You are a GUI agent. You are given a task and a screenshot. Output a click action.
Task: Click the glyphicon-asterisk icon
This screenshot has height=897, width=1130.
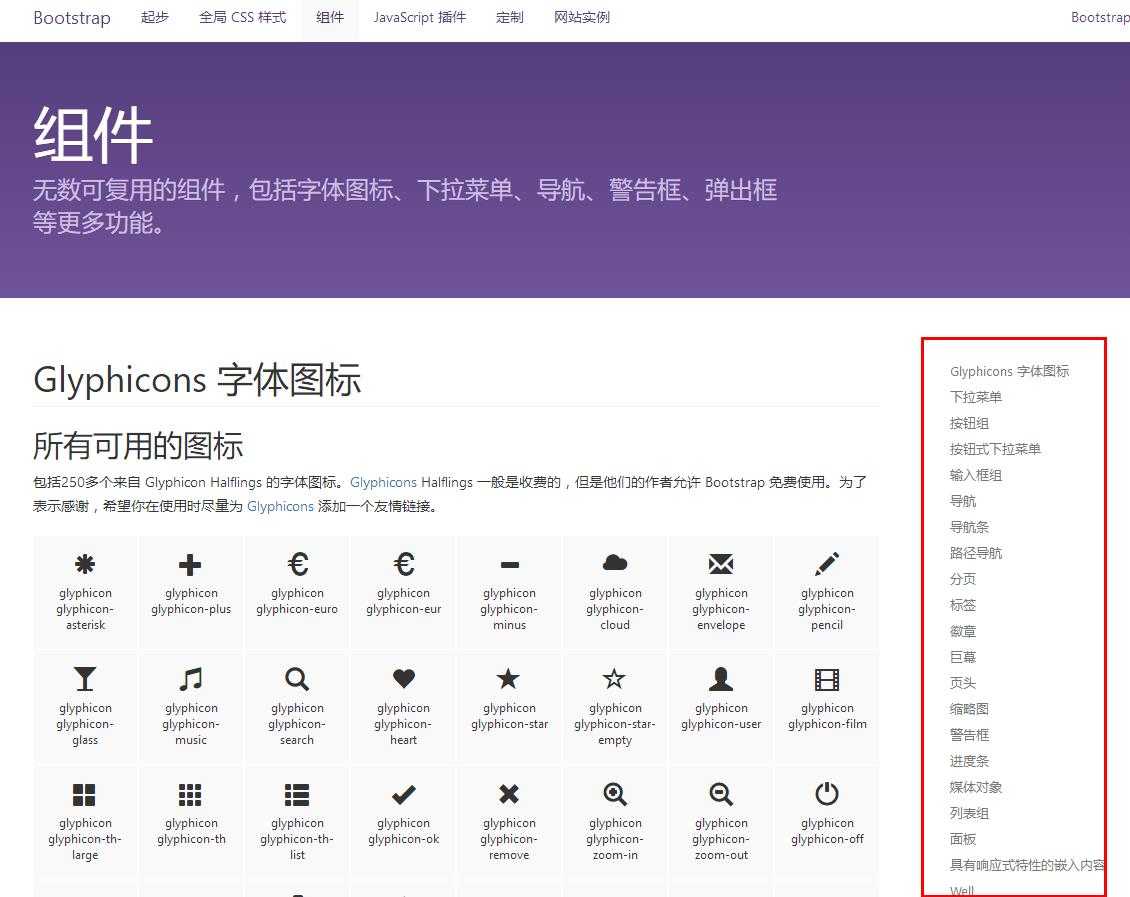tap(85, 564)
